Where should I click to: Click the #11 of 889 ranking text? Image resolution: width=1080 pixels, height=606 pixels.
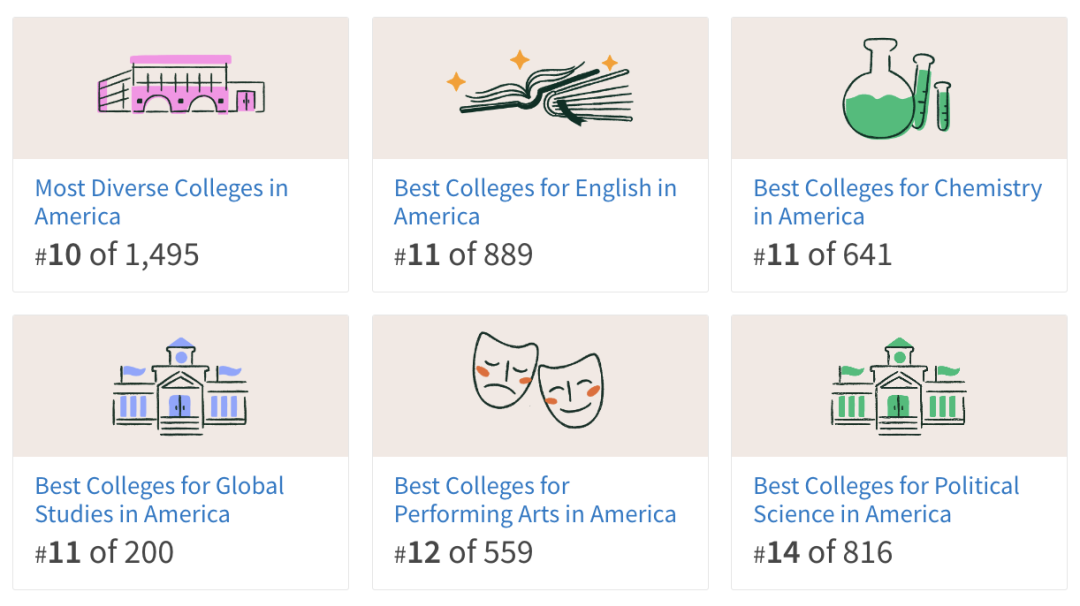click(x=463, y=255)
